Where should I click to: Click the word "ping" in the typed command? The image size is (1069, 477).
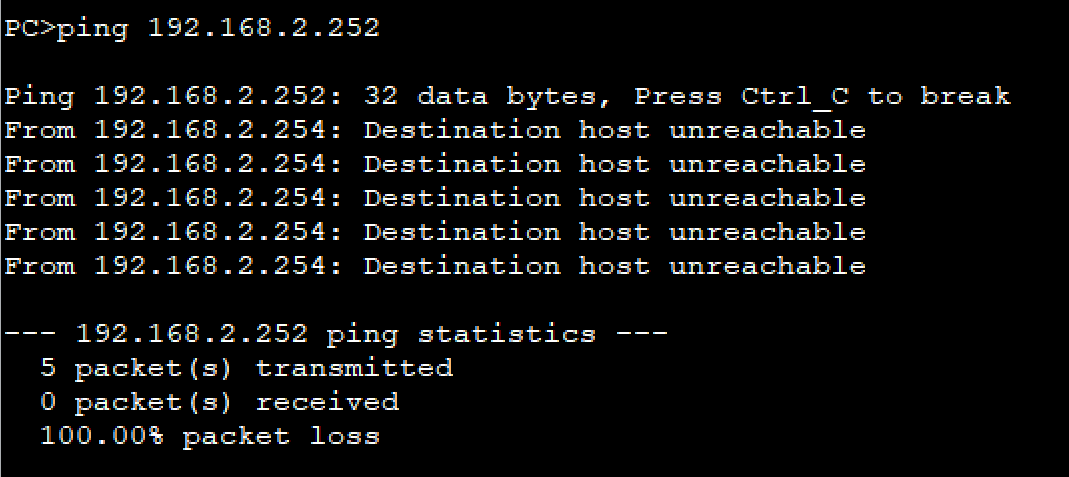(93, 28)
